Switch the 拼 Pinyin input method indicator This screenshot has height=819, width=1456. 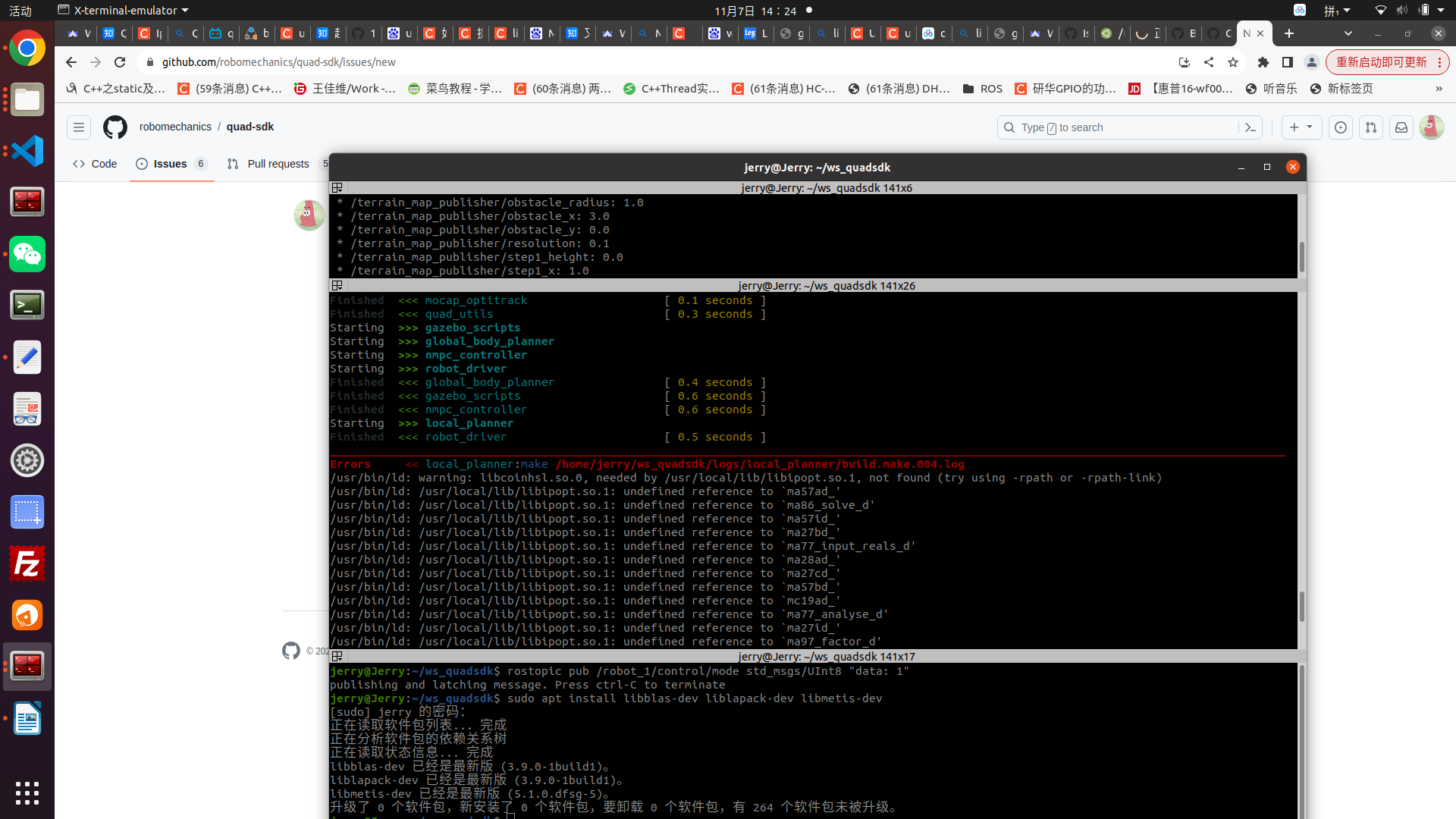coord(1335,10)
